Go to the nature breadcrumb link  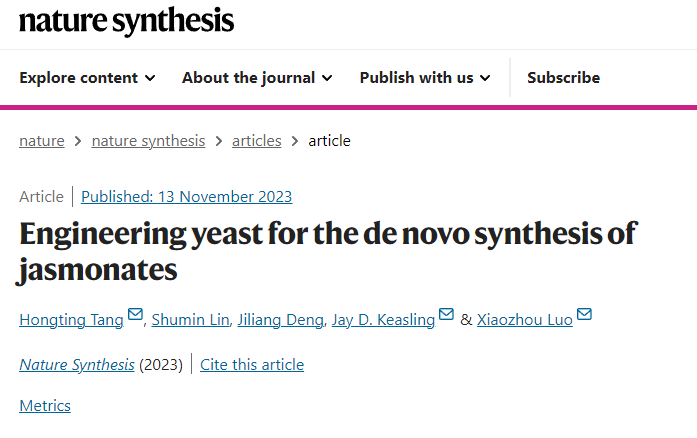[x=42, y=141]
